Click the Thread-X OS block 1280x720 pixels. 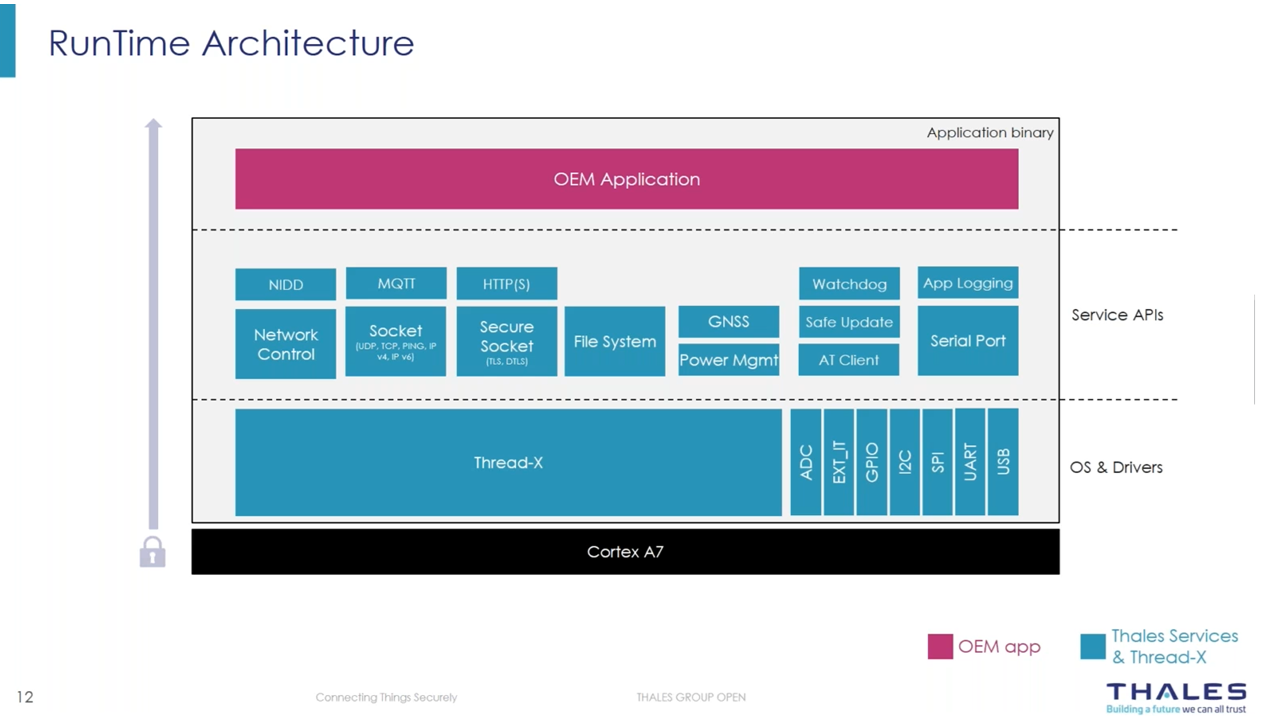(x=509, y=462)
